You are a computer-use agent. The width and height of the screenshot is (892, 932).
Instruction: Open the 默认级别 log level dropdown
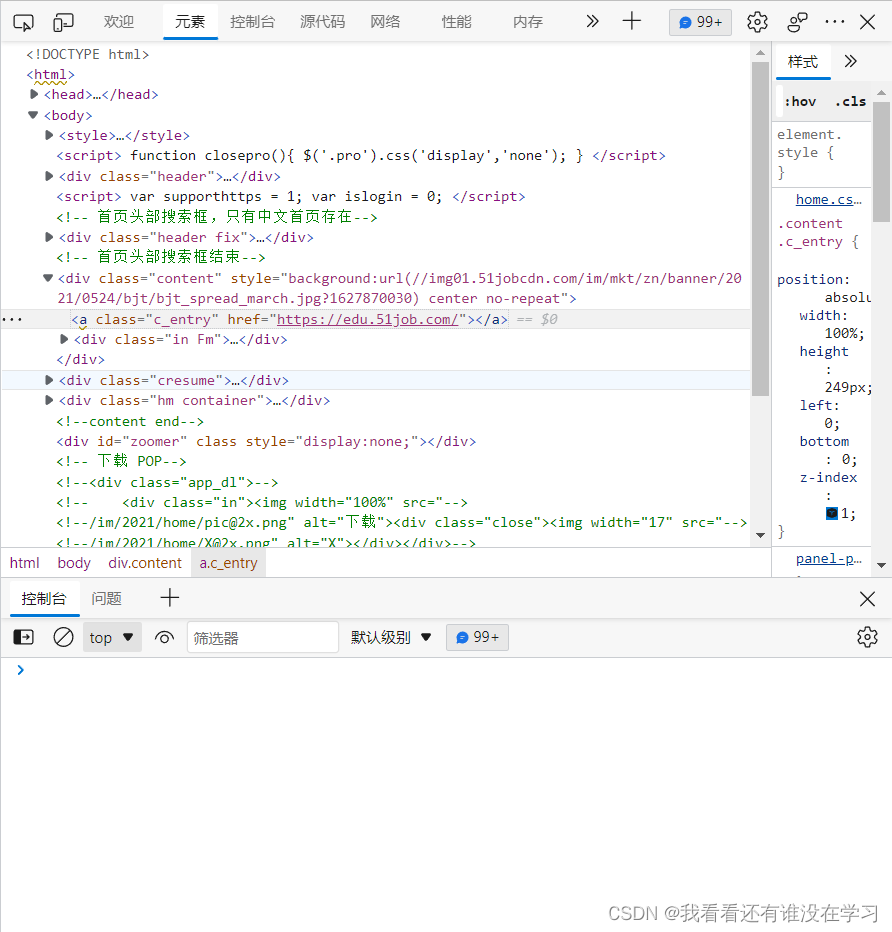pos(390,637)
